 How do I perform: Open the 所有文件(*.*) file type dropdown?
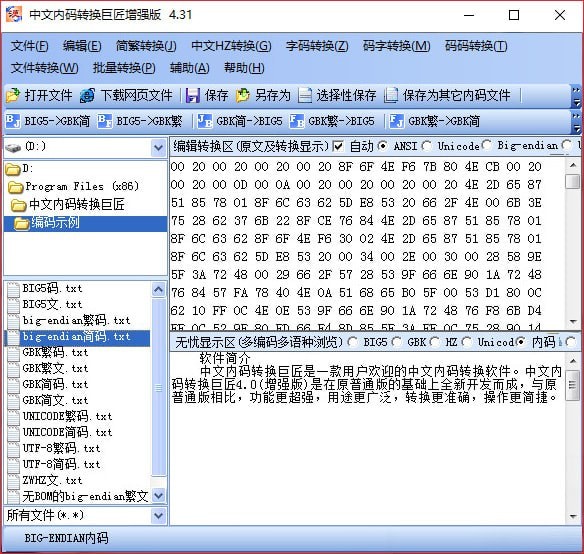(x=159, y=516)
